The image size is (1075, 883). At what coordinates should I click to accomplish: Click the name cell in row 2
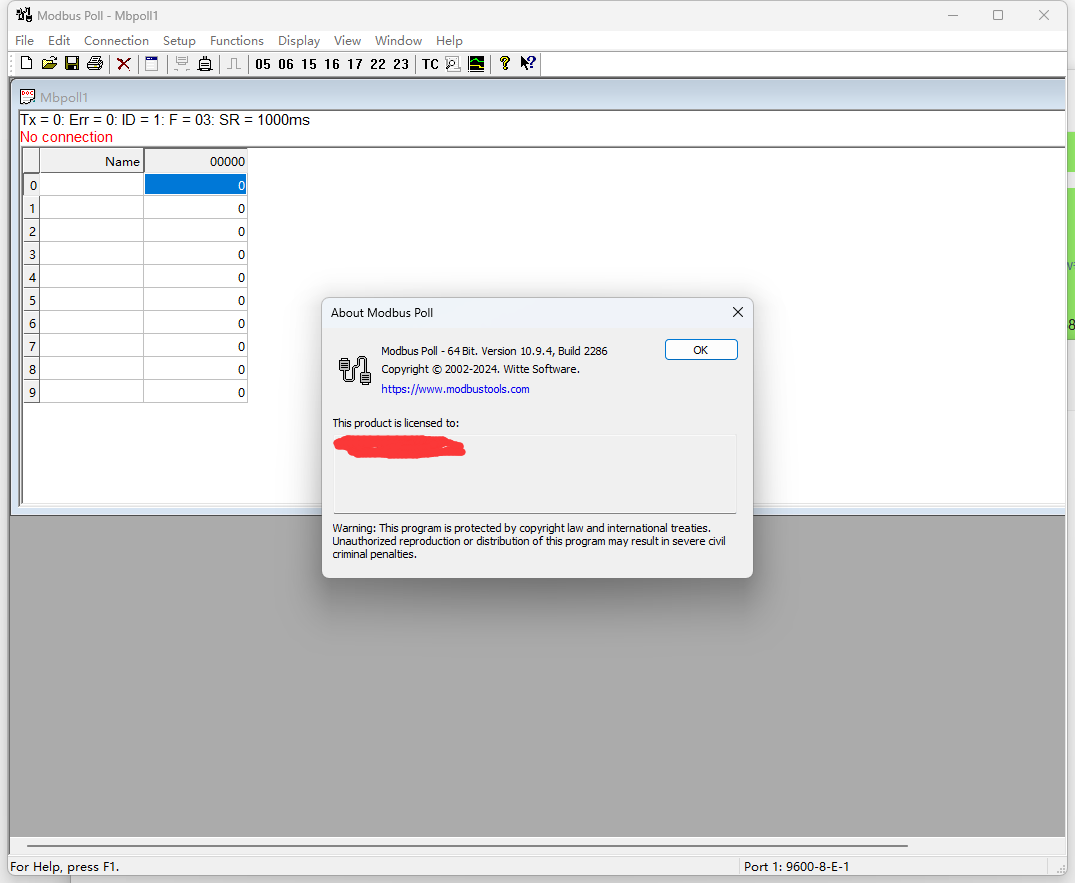[91, 232]
